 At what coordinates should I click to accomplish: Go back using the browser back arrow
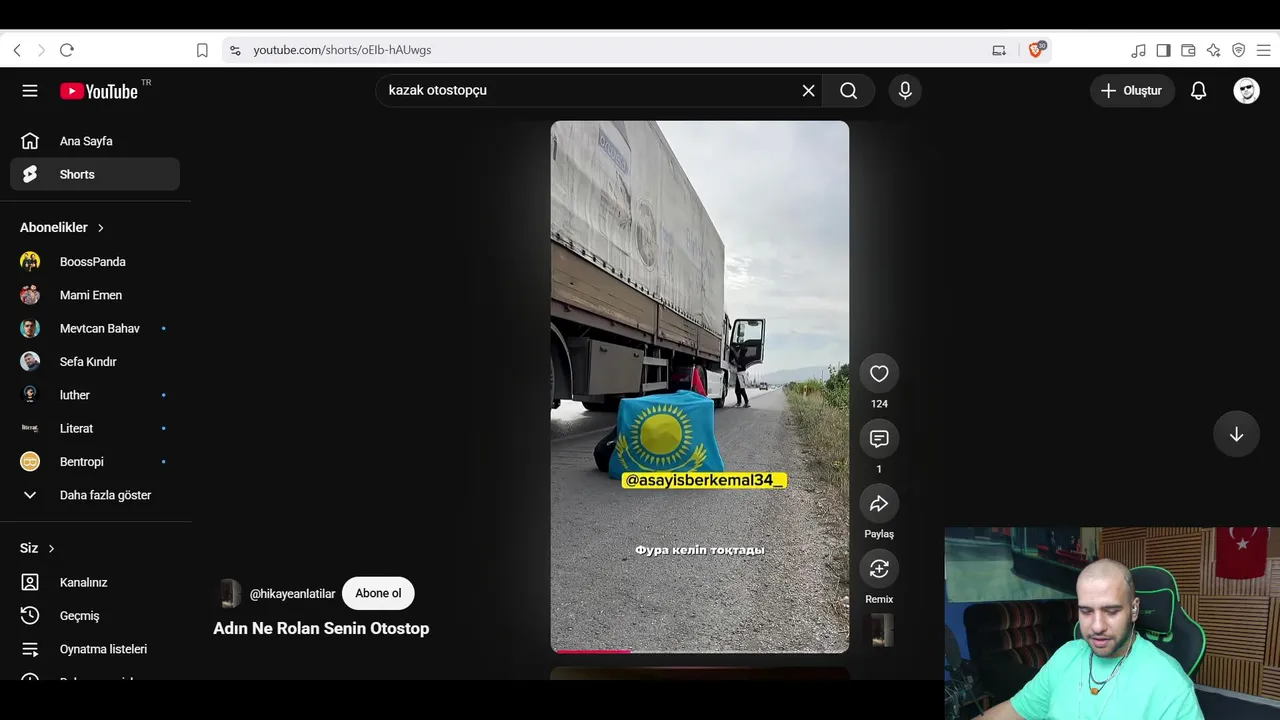pos(17,50)
